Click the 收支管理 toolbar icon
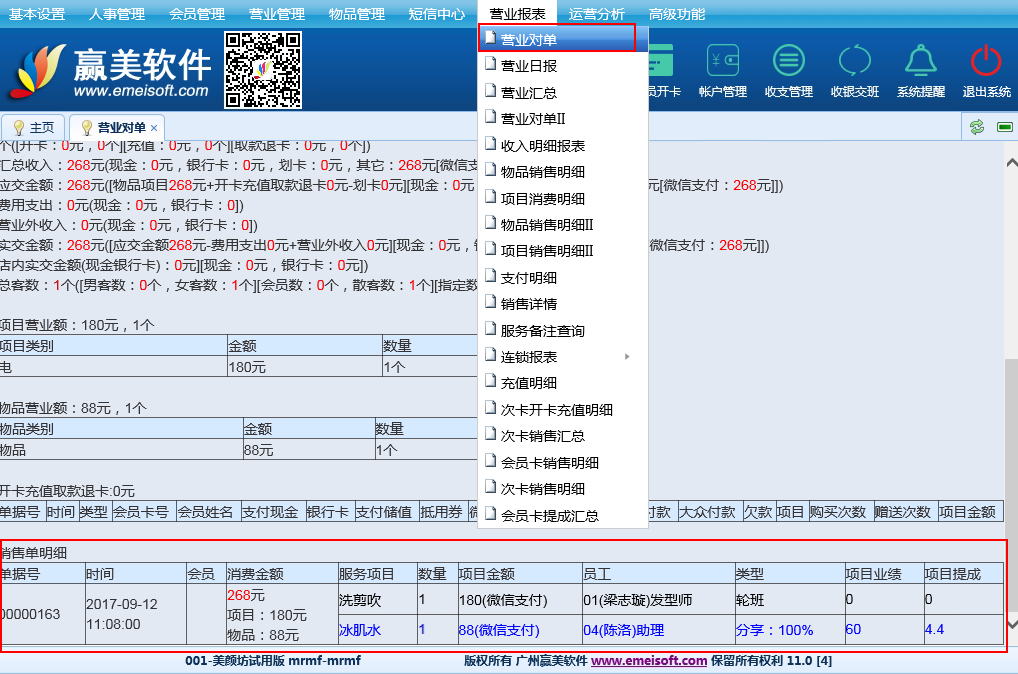This screenshot has height=674, width=1018. click(x=788, y=62)
